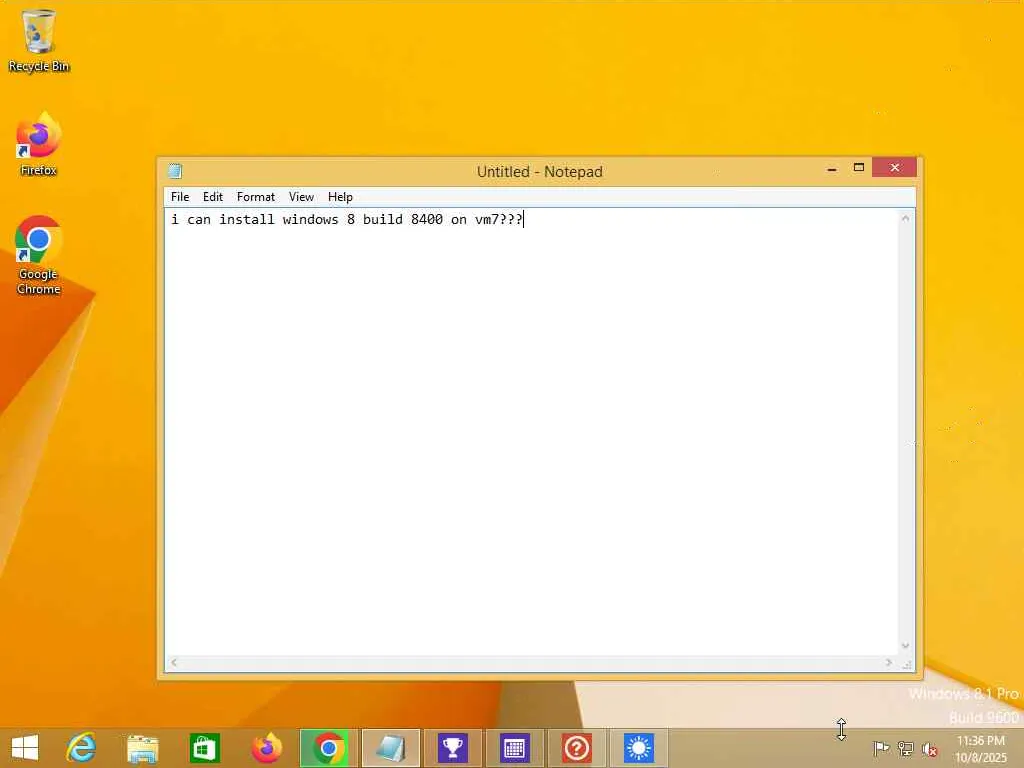Screen dimensions: 1024x768
Task: Click the number '8400' in Notepad text
Action: tap(426, 219)
